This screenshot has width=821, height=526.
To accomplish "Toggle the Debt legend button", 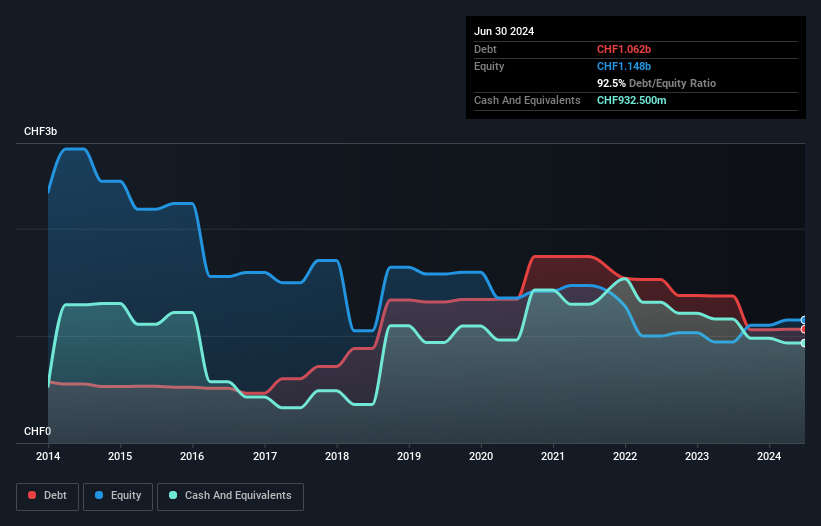I will [x=47, y=496].
